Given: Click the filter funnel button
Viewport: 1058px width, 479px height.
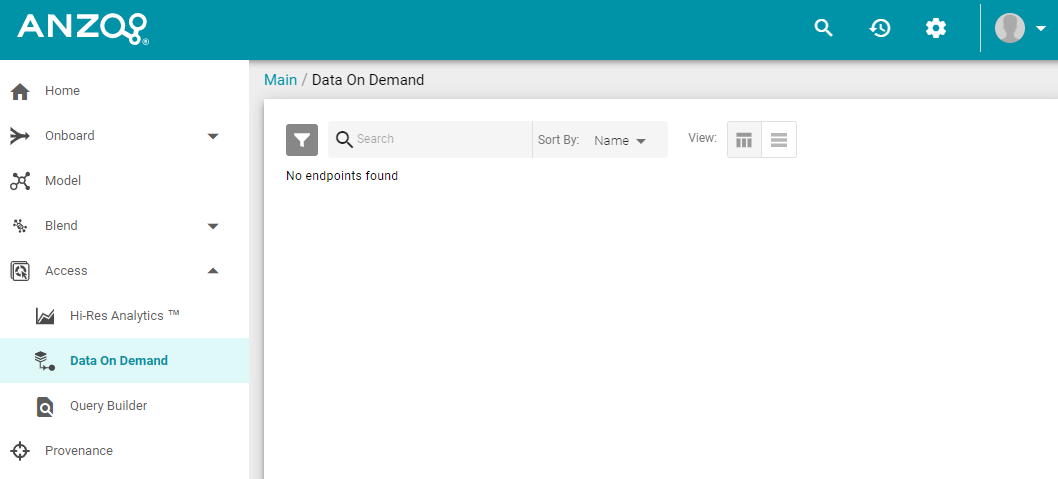Looking at the screenshot, I should pos(302,140).
